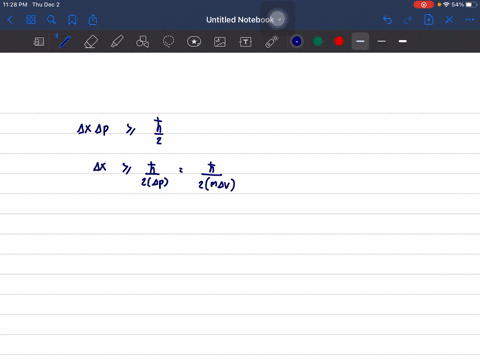Image resolution: width=480 pixels, height=360 pixels.
Task: Tap the 11:28 PM clock in status bar
Action: (x=15, y=5)
